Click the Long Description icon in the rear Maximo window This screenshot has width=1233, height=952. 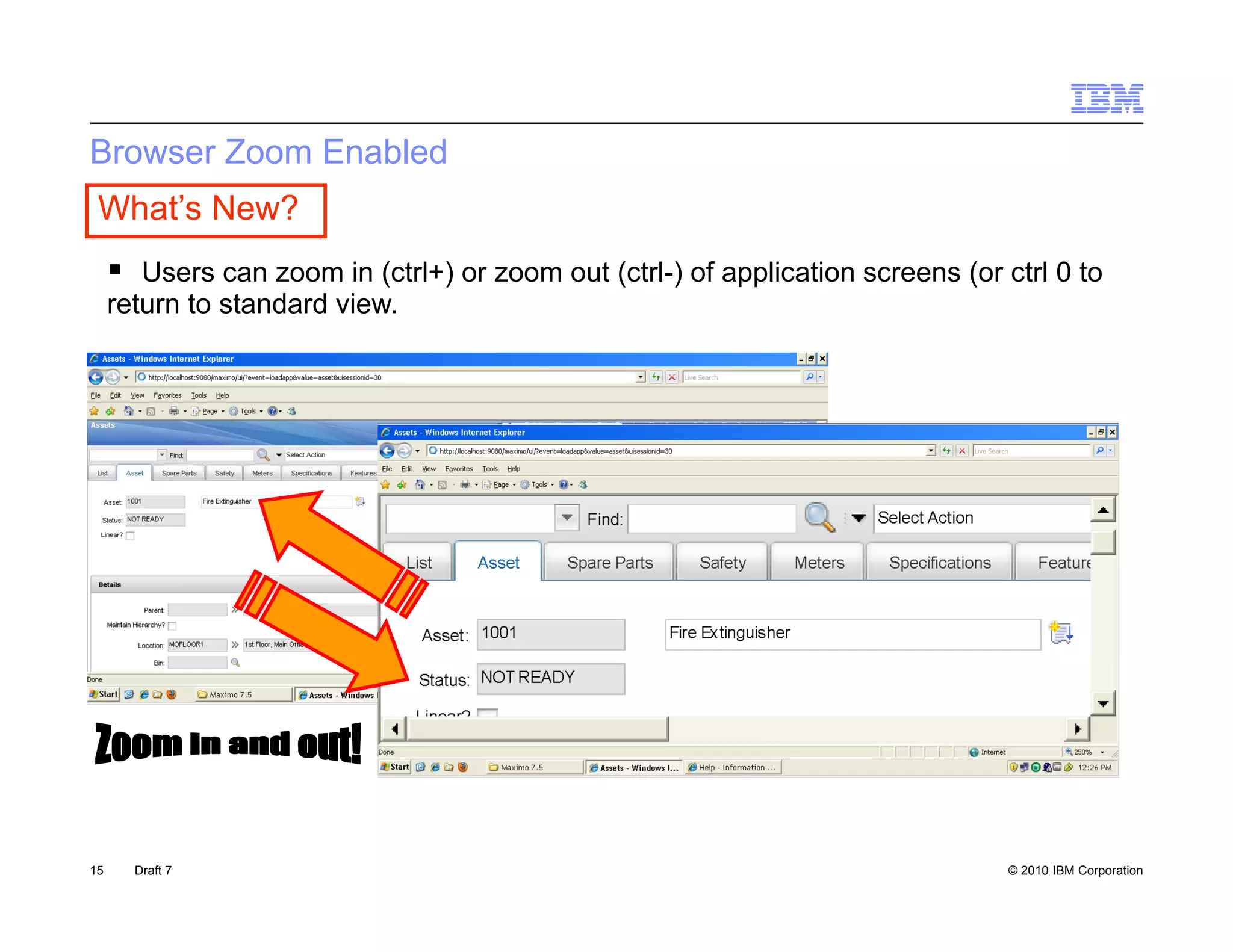361,501
